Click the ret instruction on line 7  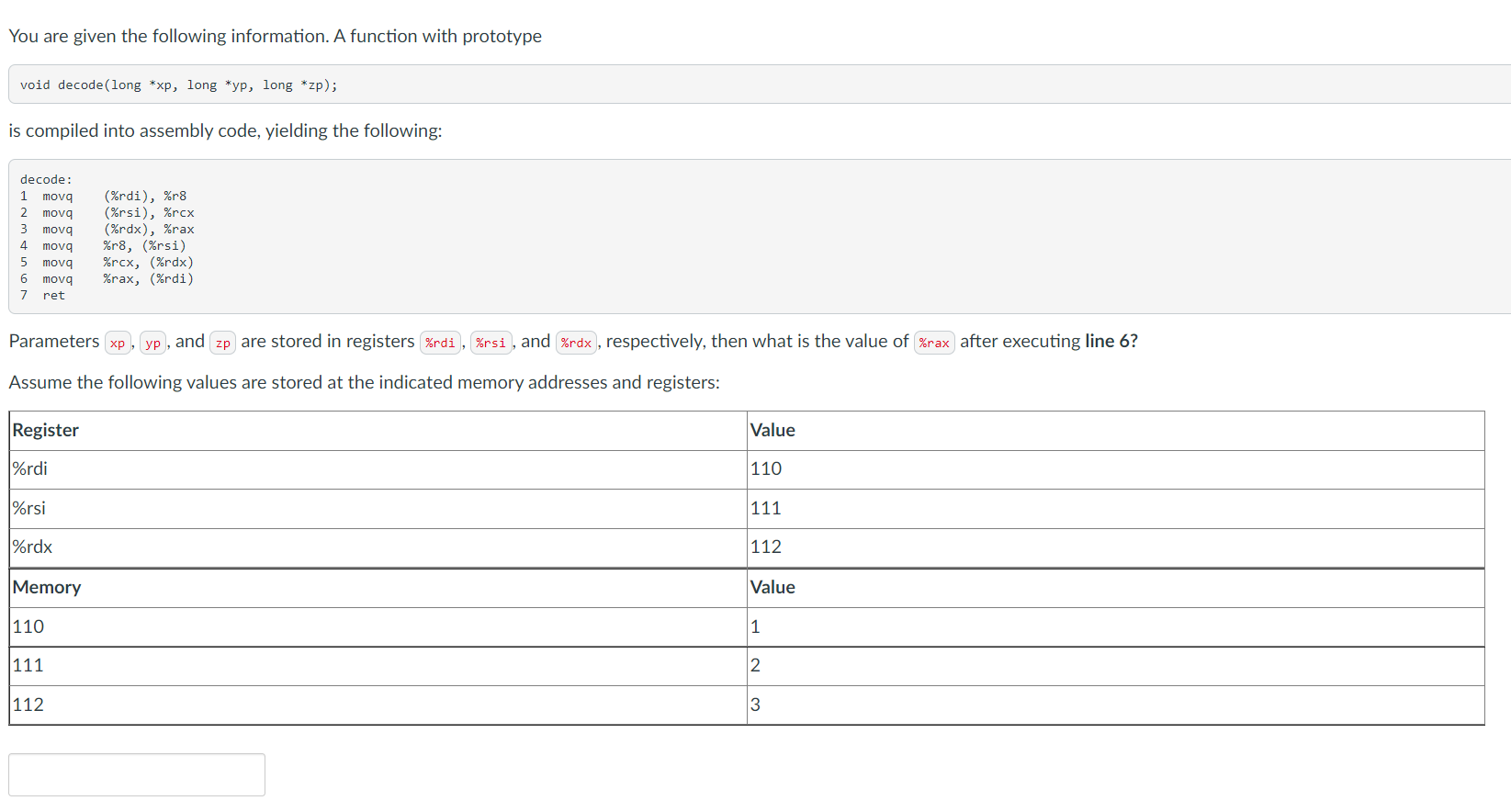(x=53, y=296)
